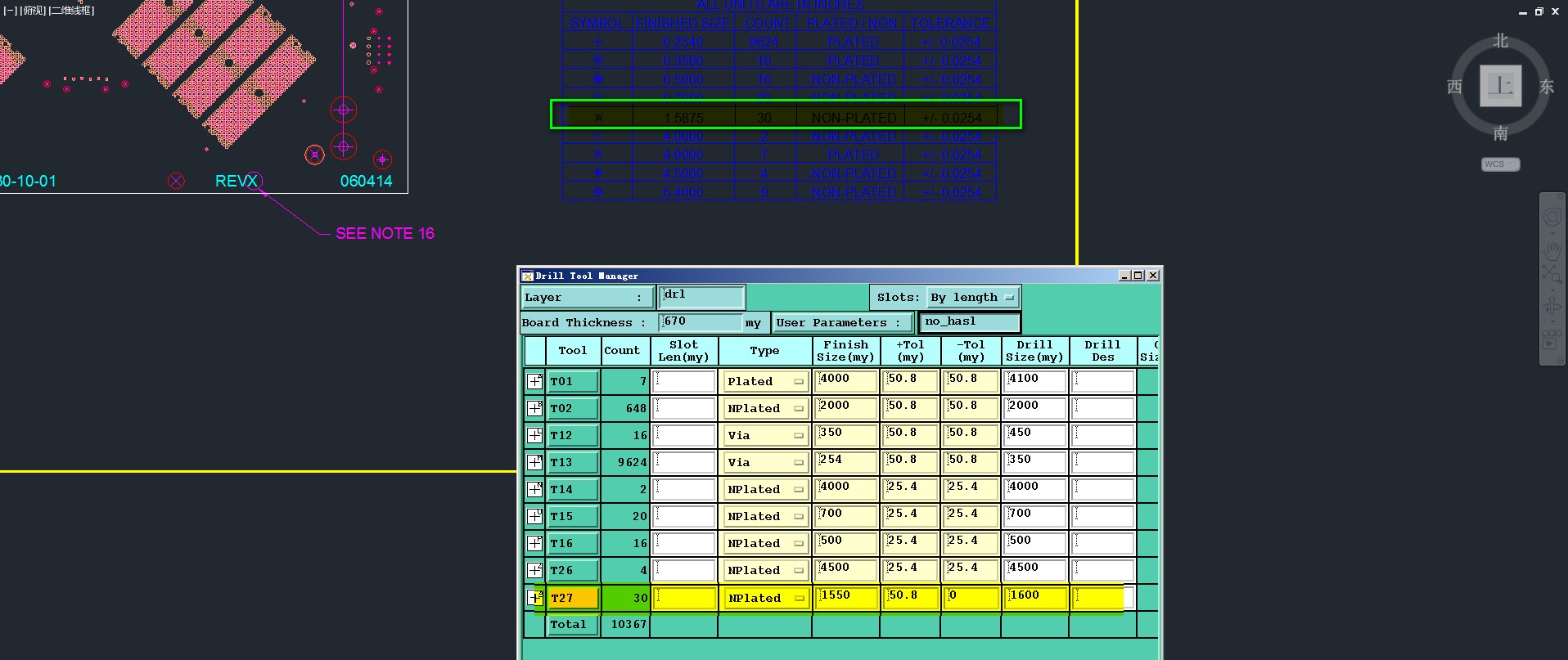This screenshot has height=660, width=1568.
Task: Click the [-] viewport controls label
Action: click(10, 11)
